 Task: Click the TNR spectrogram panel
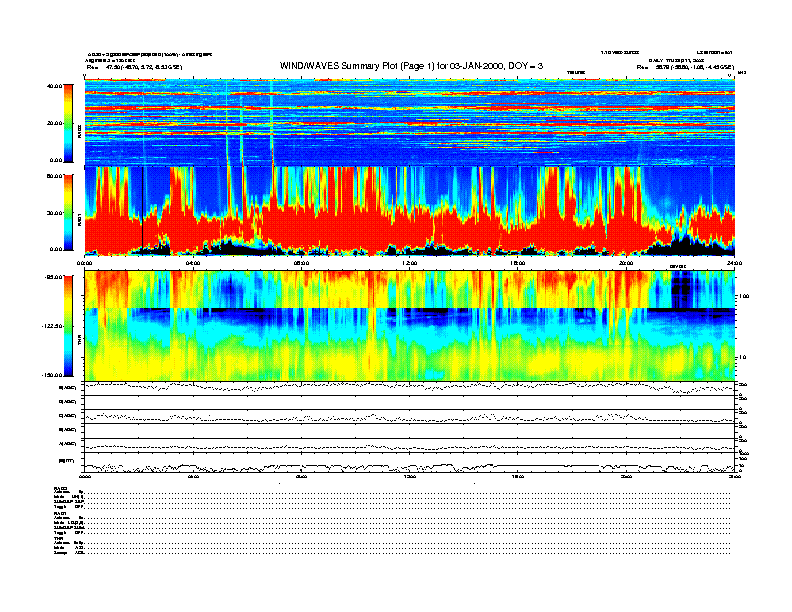pyautogui.click(x=409, y=326)
